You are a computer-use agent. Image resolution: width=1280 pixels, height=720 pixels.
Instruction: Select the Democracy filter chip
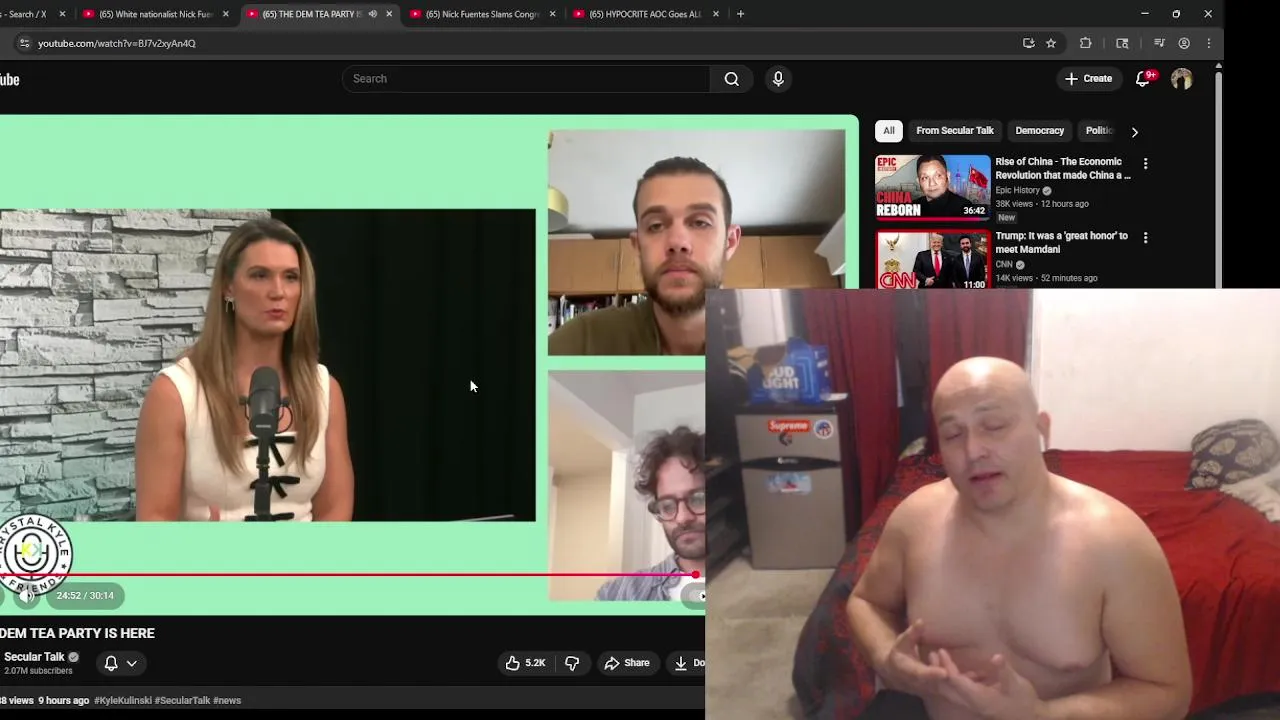coord(1039,131)
